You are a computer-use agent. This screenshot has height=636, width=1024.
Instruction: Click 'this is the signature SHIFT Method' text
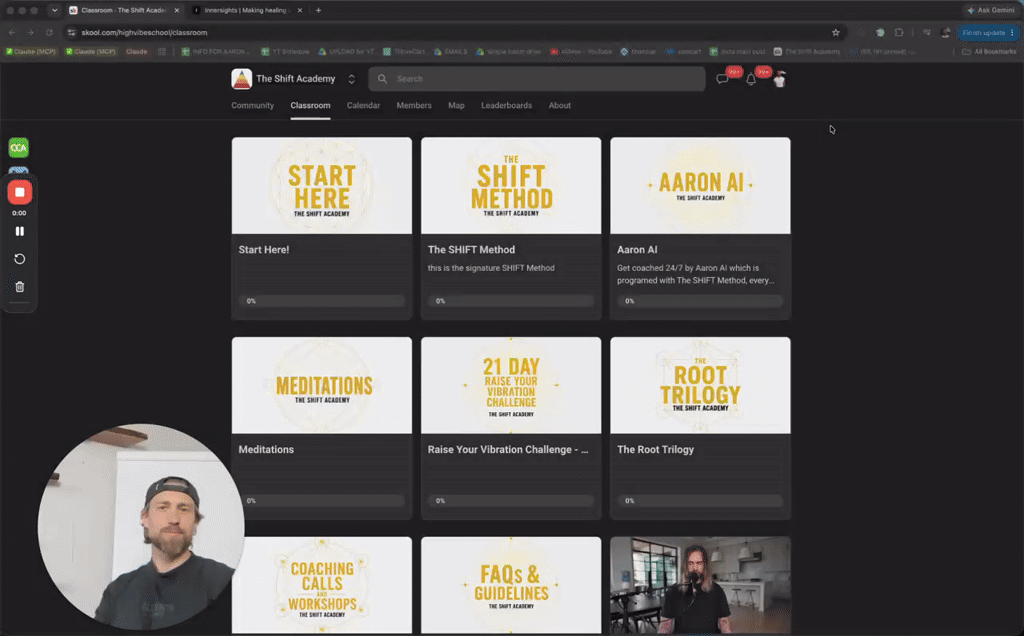pos(491,268)
